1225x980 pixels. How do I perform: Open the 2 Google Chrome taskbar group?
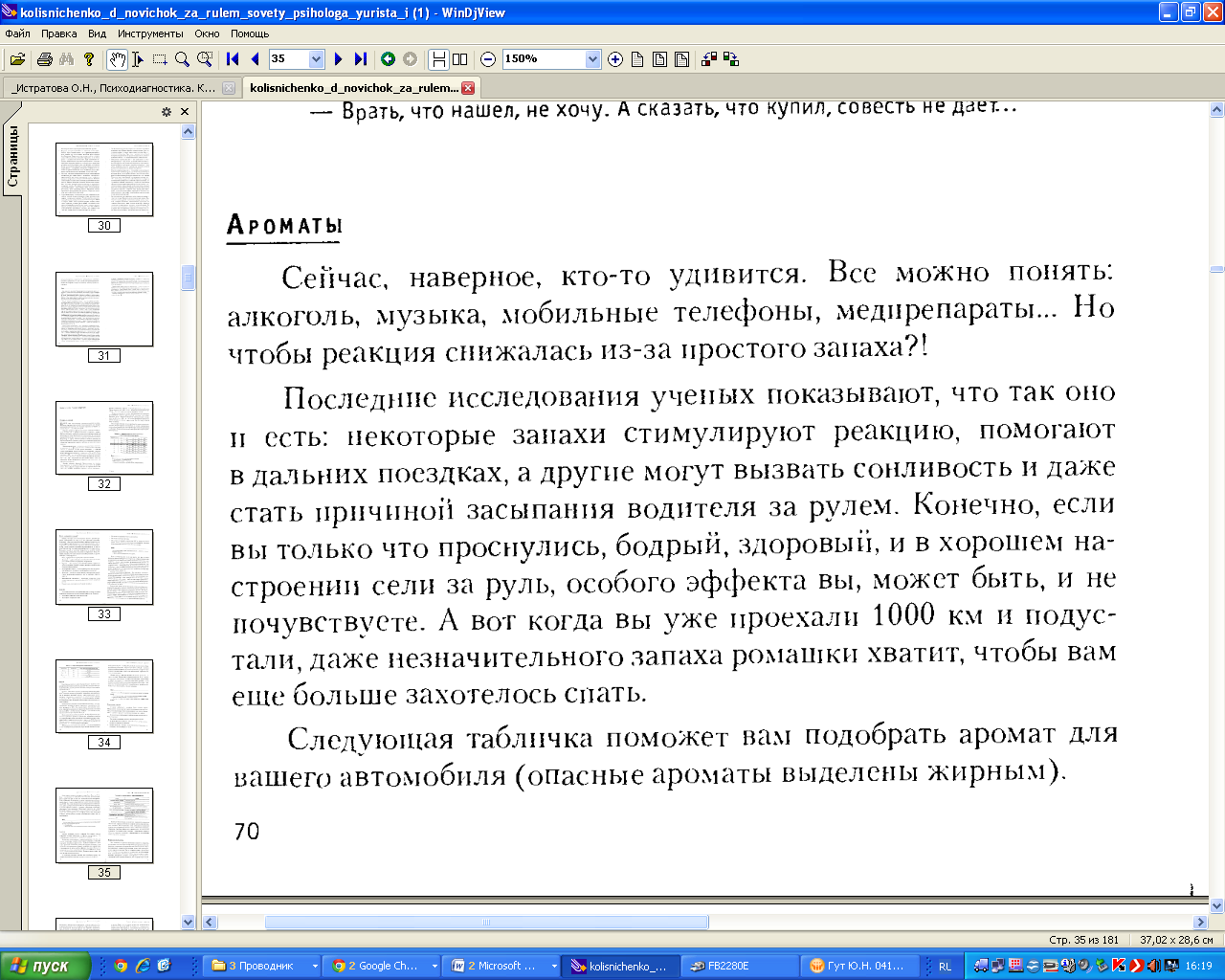tap(383, 966)
